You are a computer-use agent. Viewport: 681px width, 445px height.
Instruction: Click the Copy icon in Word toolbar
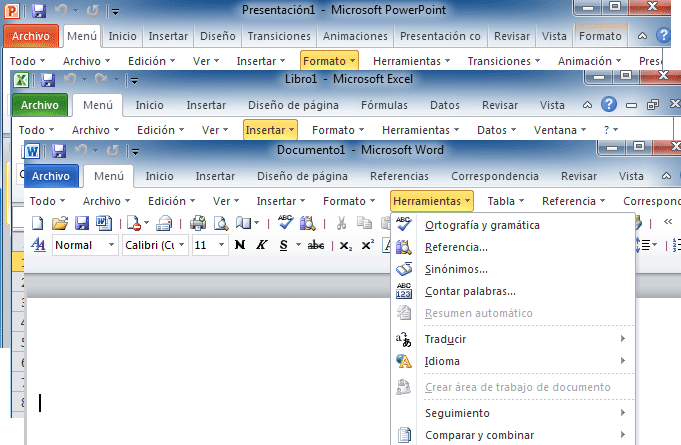tap(364, 223)
